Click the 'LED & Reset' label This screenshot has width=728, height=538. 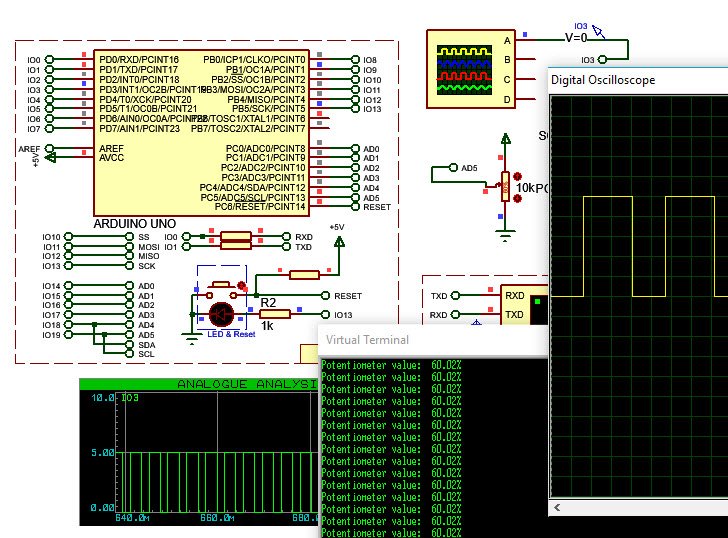(231, 334)
